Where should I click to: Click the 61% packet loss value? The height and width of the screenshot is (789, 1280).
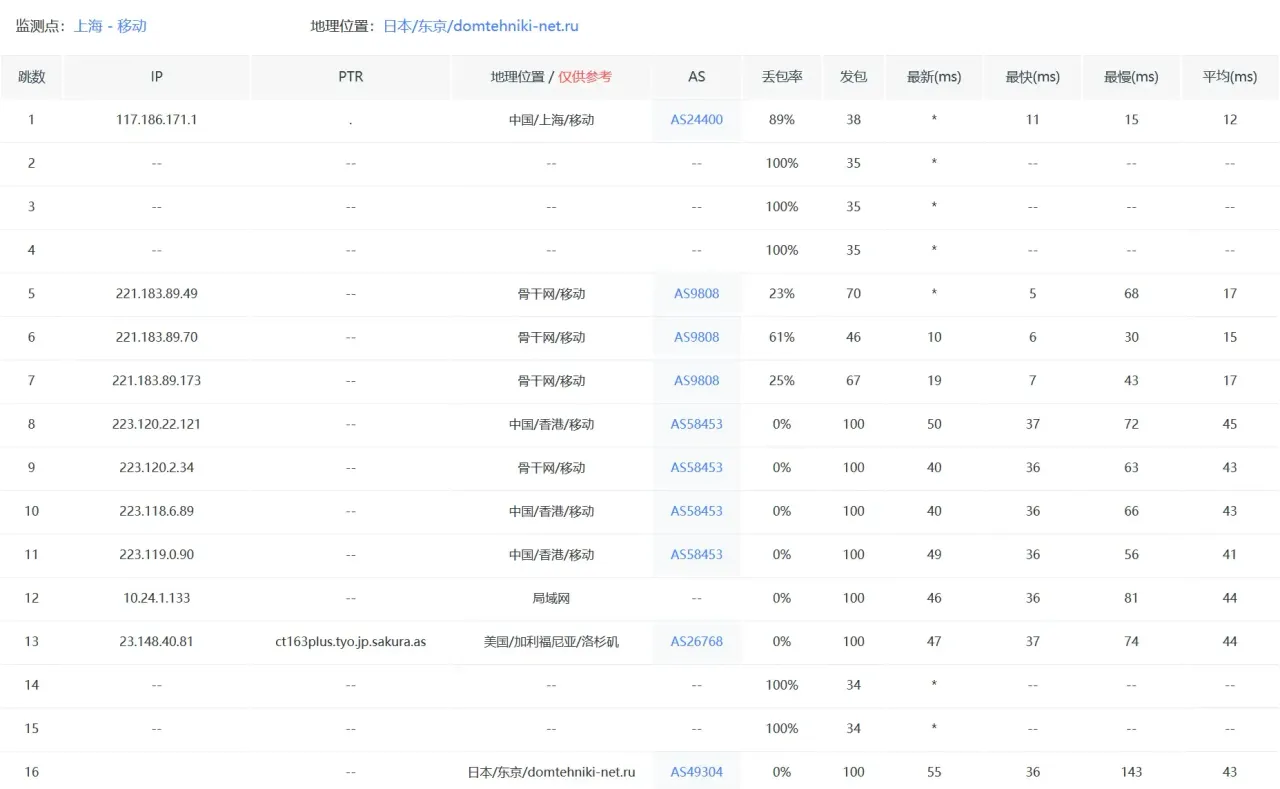coord(782,337)
